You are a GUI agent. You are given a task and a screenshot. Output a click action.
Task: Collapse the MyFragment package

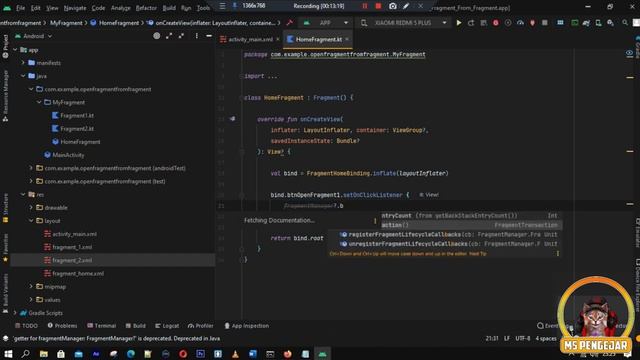point(39,102)
